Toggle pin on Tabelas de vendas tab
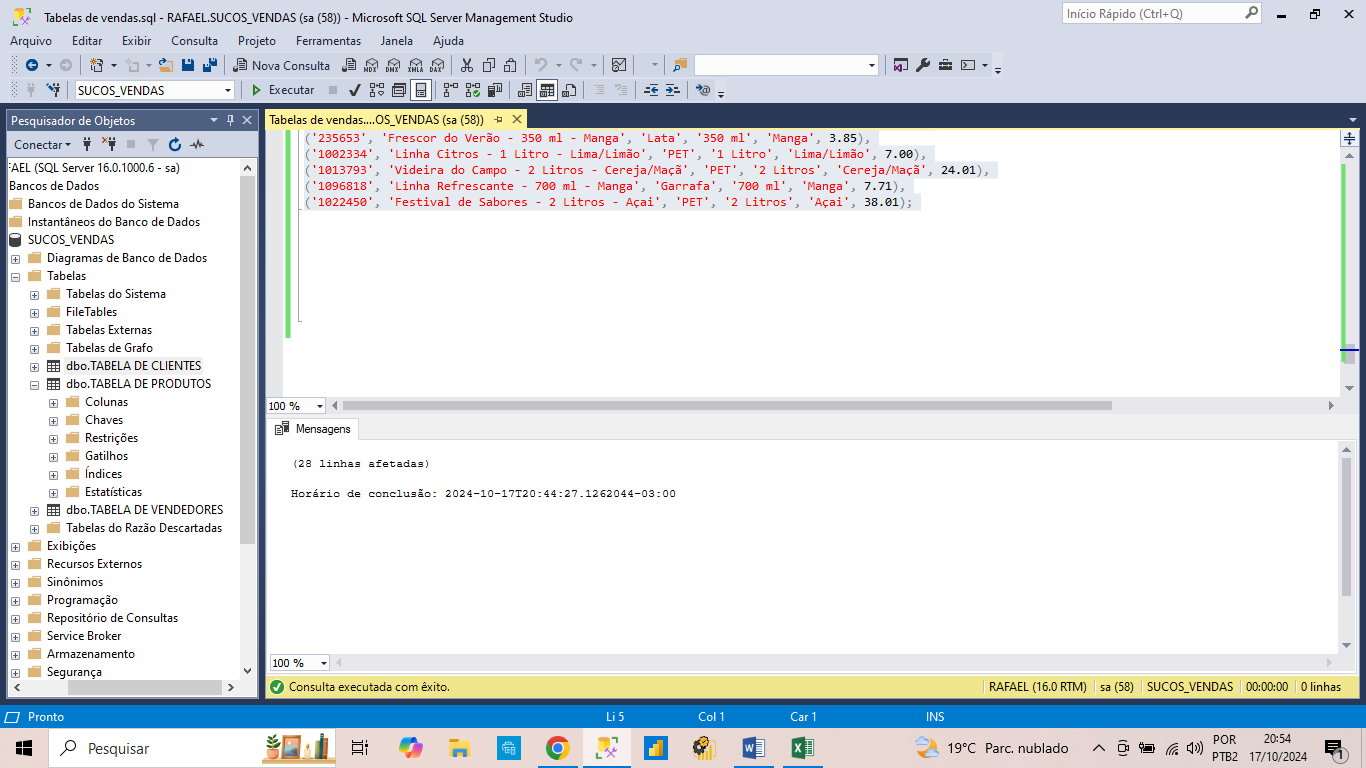The width and height of the screenshot is (1366, 768). tap(497, 120)
